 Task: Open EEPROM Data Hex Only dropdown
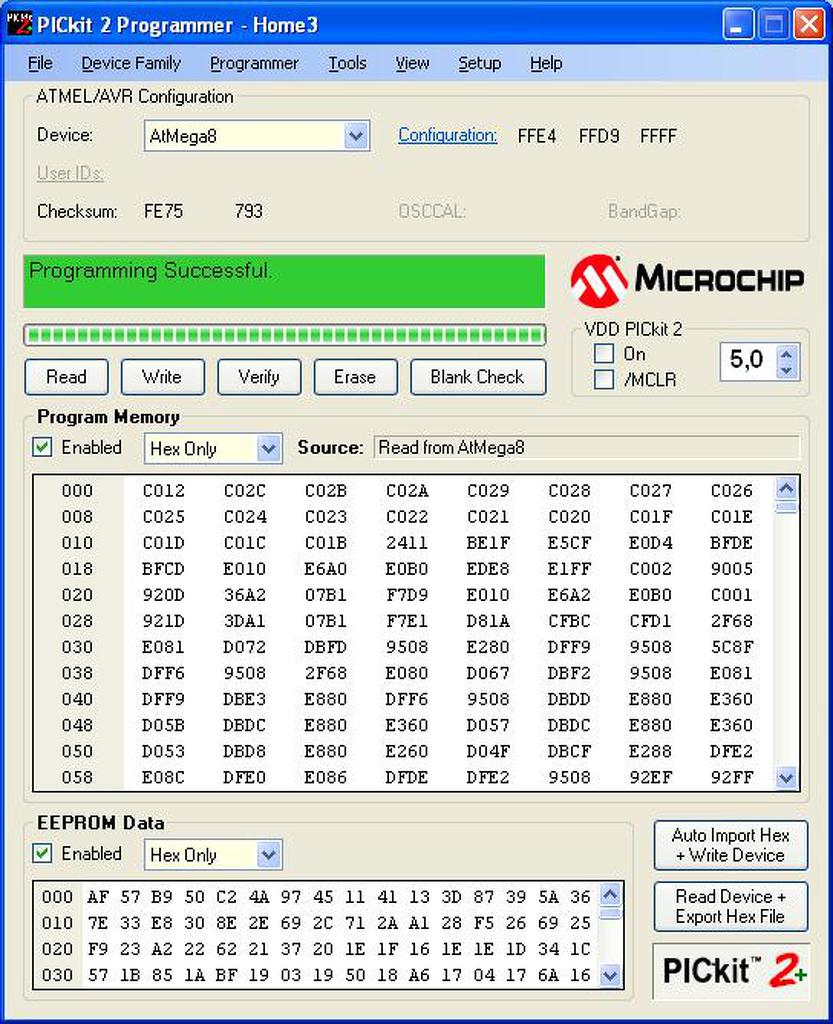tap(268, 855)
